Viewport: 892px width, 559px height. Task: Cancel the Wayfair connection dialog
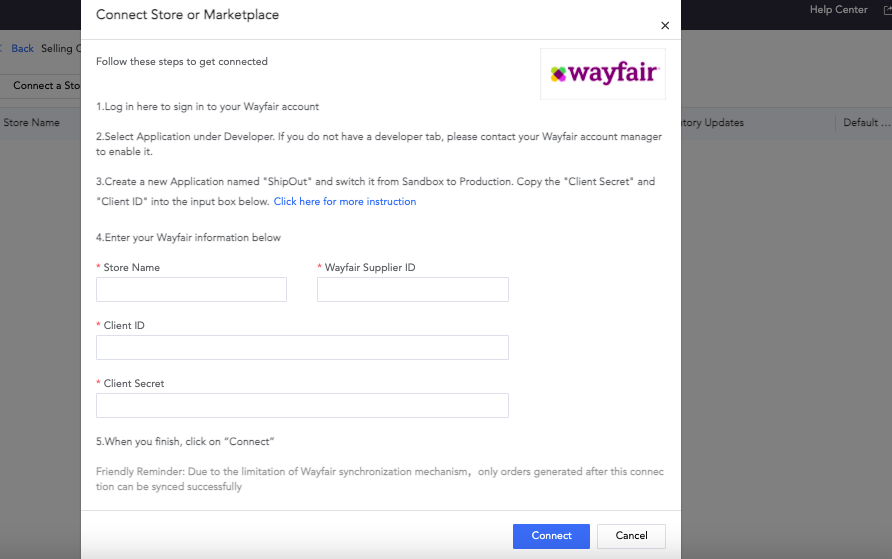coord(631,536)
